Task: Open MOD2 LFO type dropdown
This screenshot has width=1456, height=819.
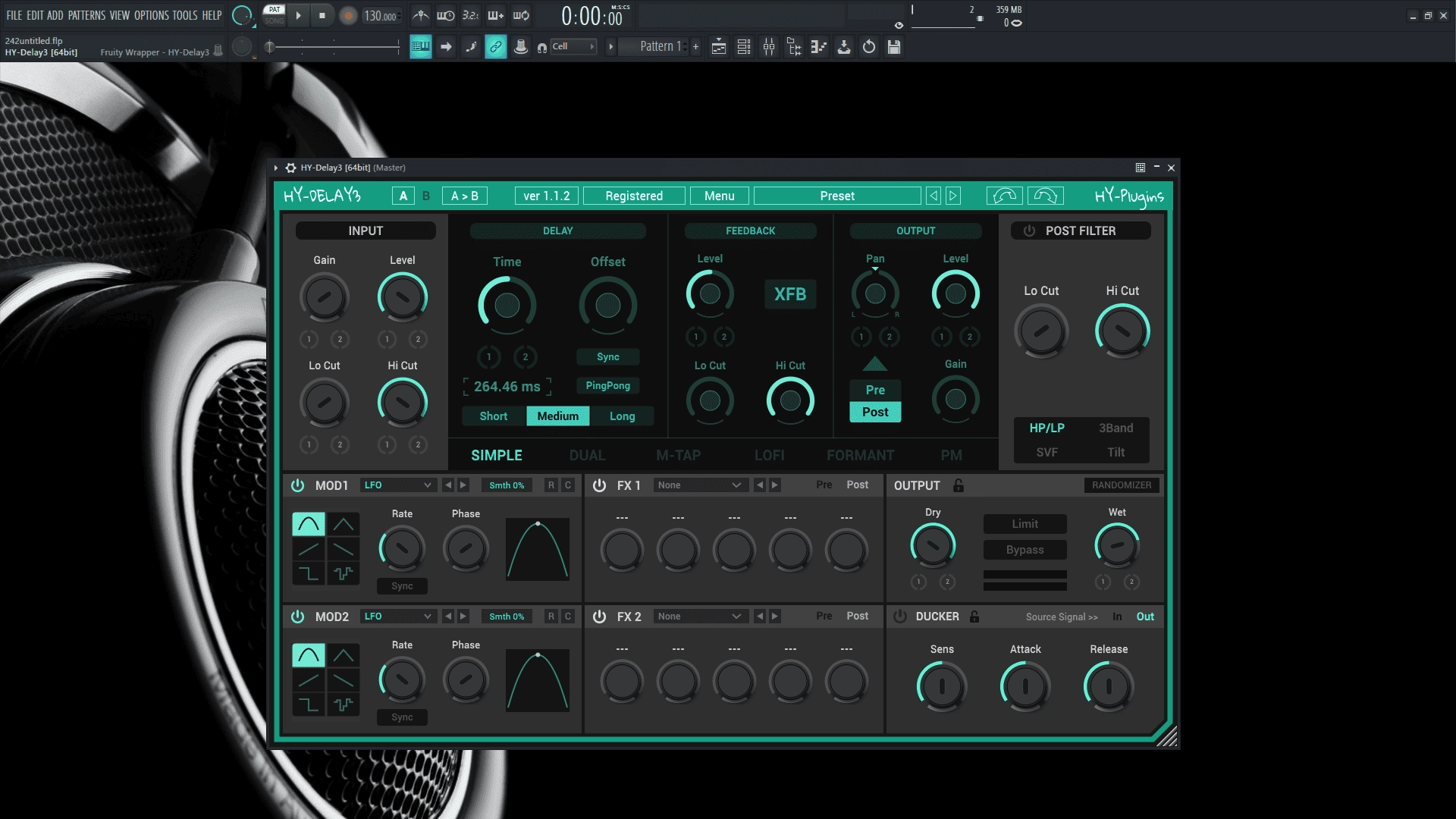Action: (397, 617)
